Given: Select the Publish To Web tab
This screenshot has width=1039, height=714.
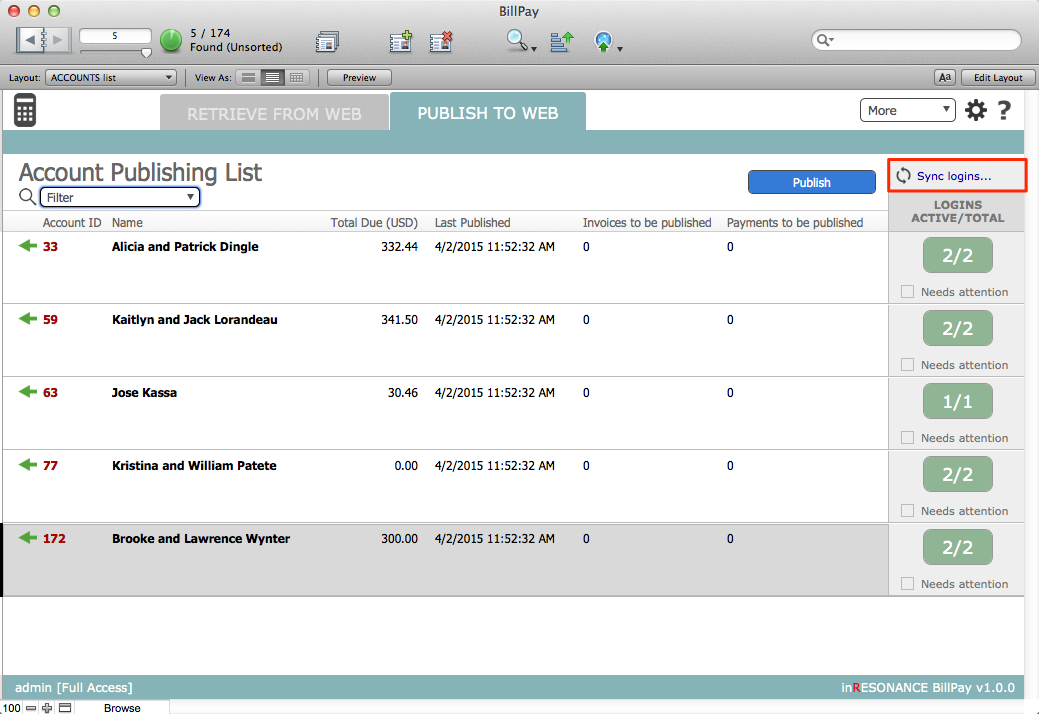Looking at the screenshot, I should (x=487, y=113).
